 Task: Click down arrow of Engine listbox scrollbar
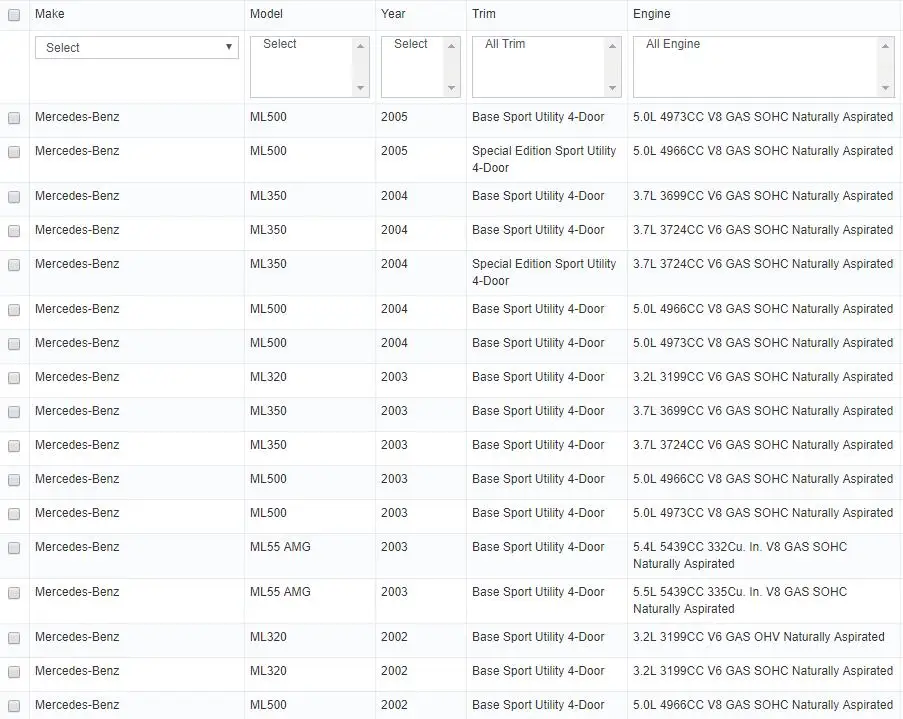(x=885, y=88)
